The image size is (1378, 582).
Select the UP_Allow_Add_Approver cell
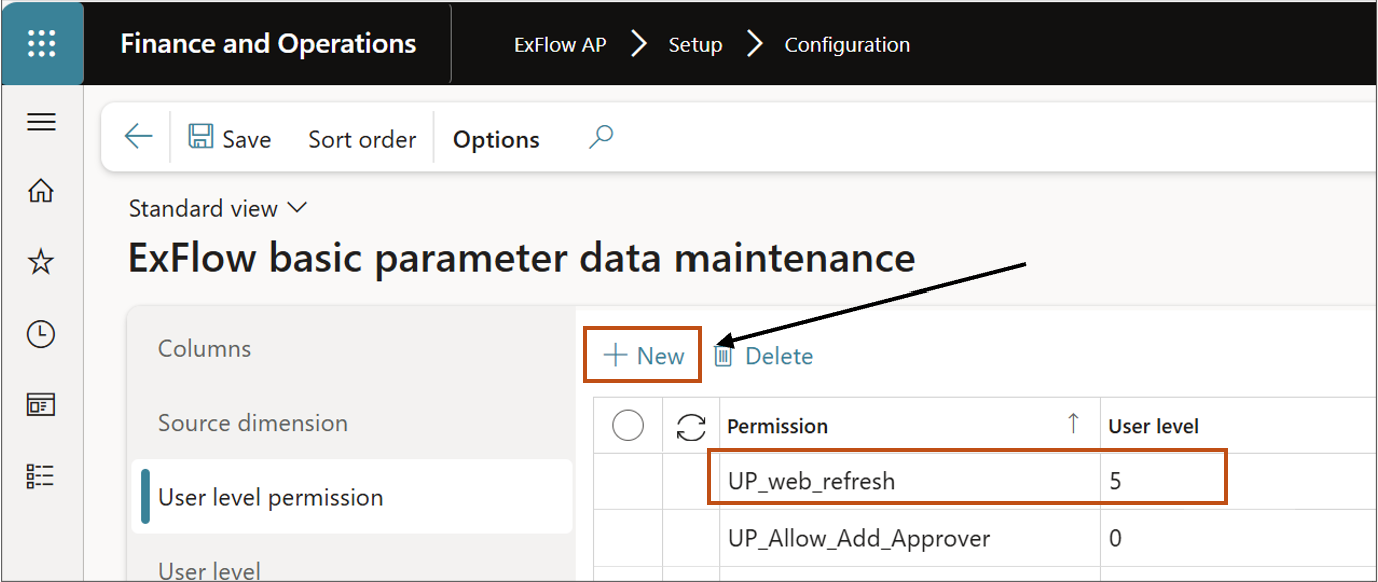(909, 538)
